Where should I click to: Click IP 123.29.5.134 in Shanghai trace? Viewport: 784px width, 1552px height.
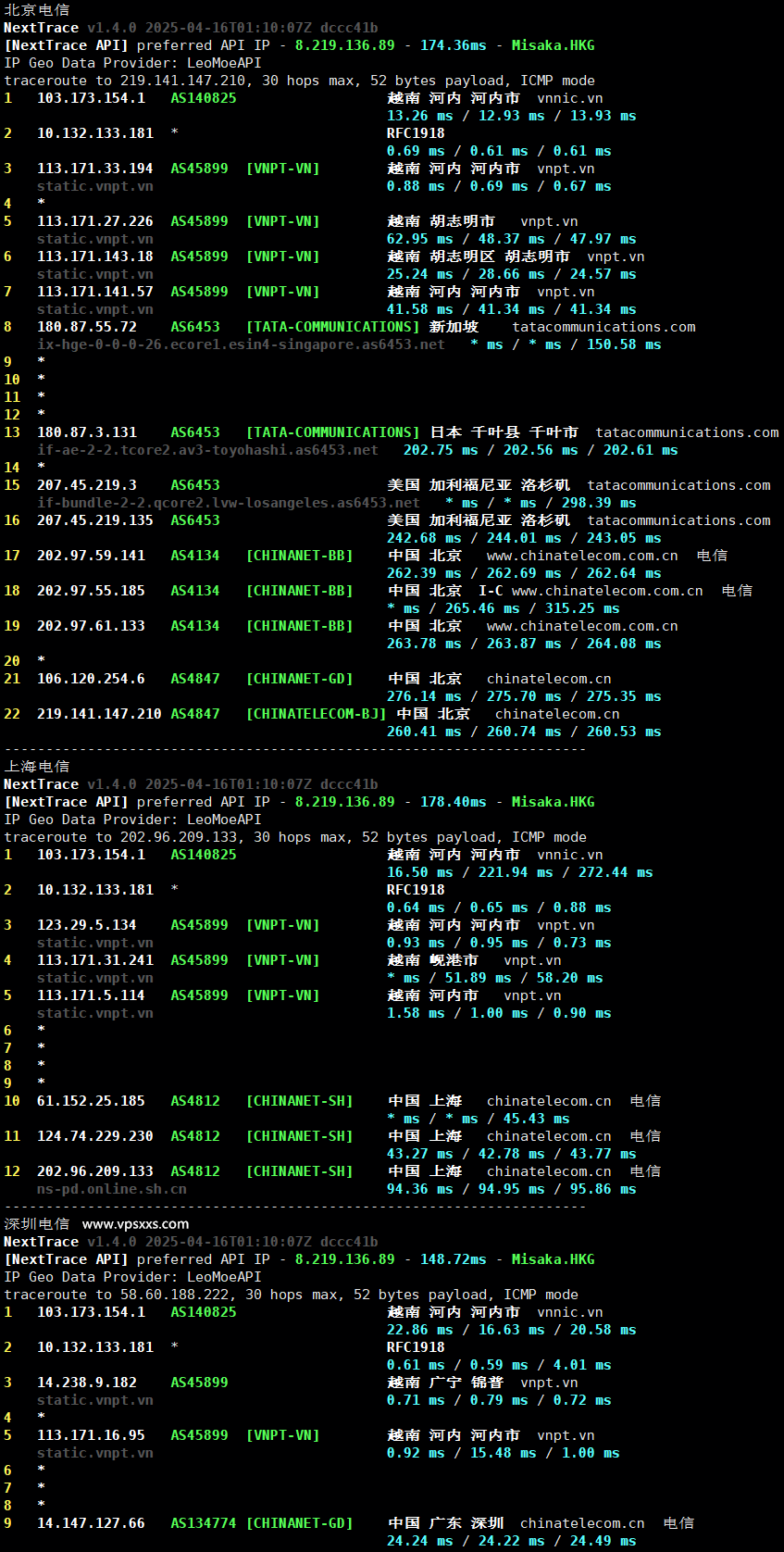(x=87, y=925)
